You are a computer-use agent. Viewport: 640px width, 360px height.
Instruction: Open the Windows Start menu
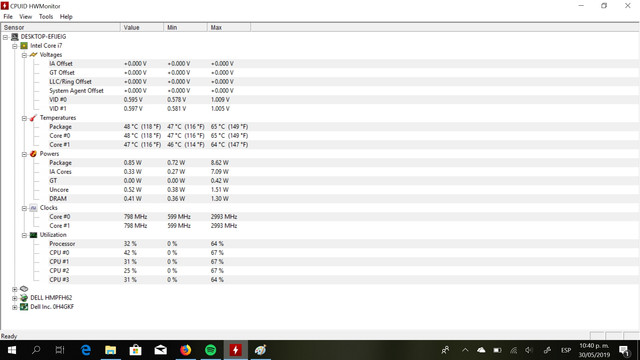(11, 350)
